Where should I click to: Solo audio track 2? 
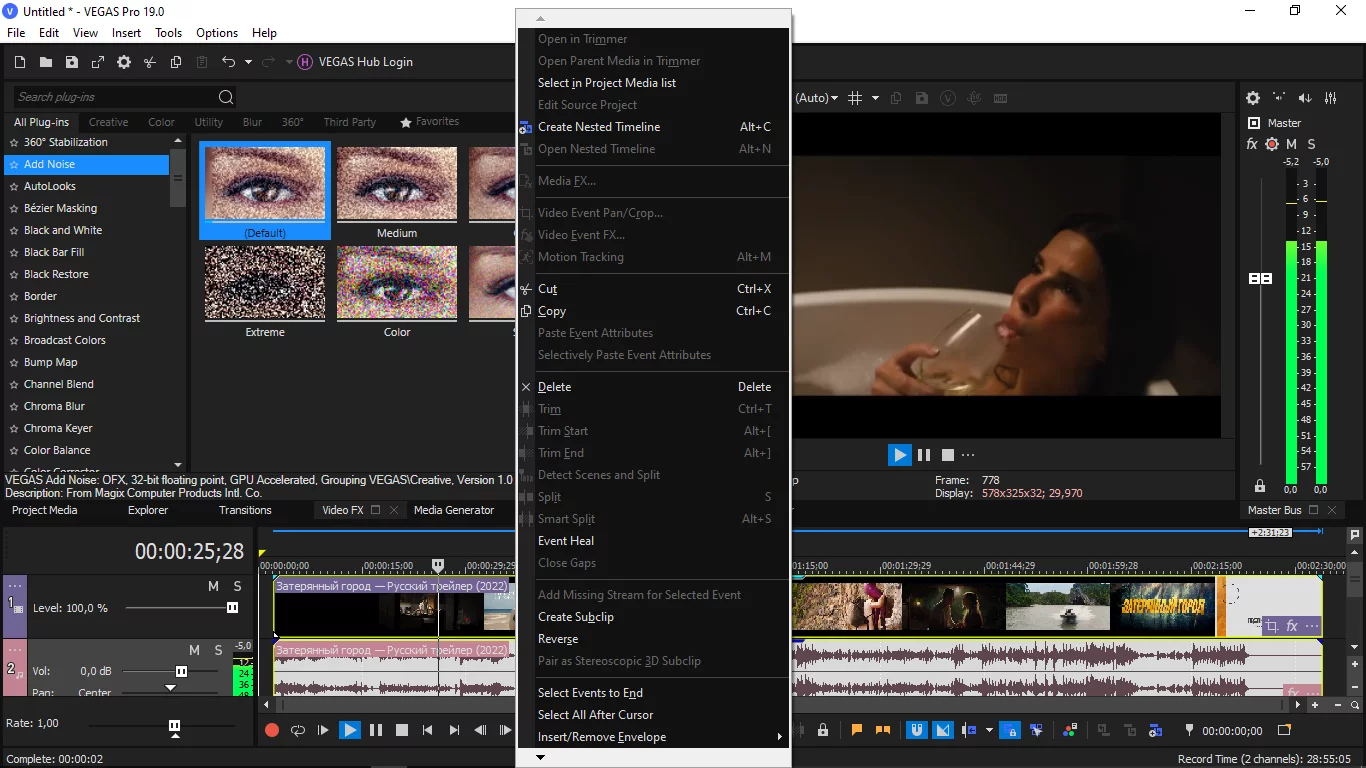pyautogui.click(x=218, y=650)
